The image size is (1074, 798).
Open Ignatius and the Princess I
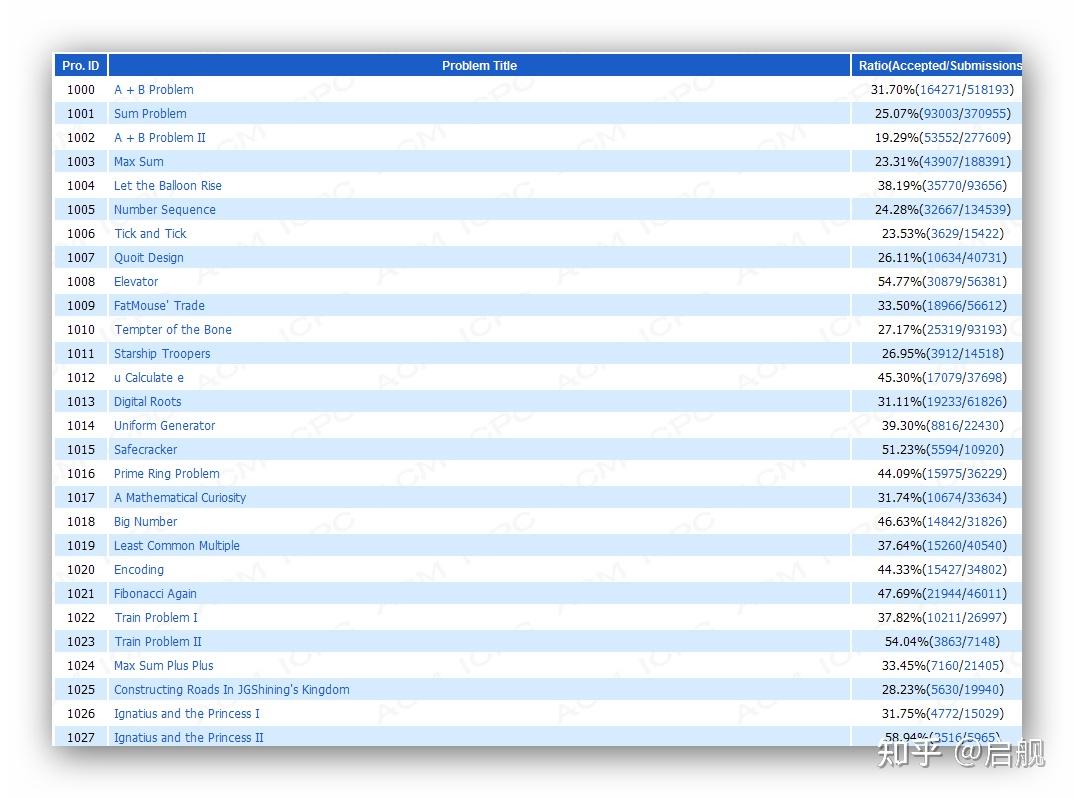[x=186, y=713]
